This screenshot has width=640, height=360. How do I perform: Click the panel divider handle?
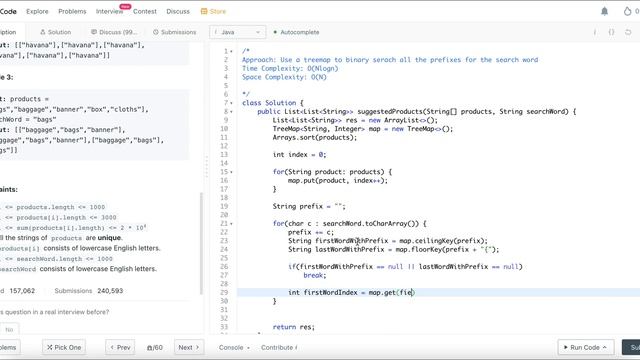pyautogui.click(x=207, y=167)
